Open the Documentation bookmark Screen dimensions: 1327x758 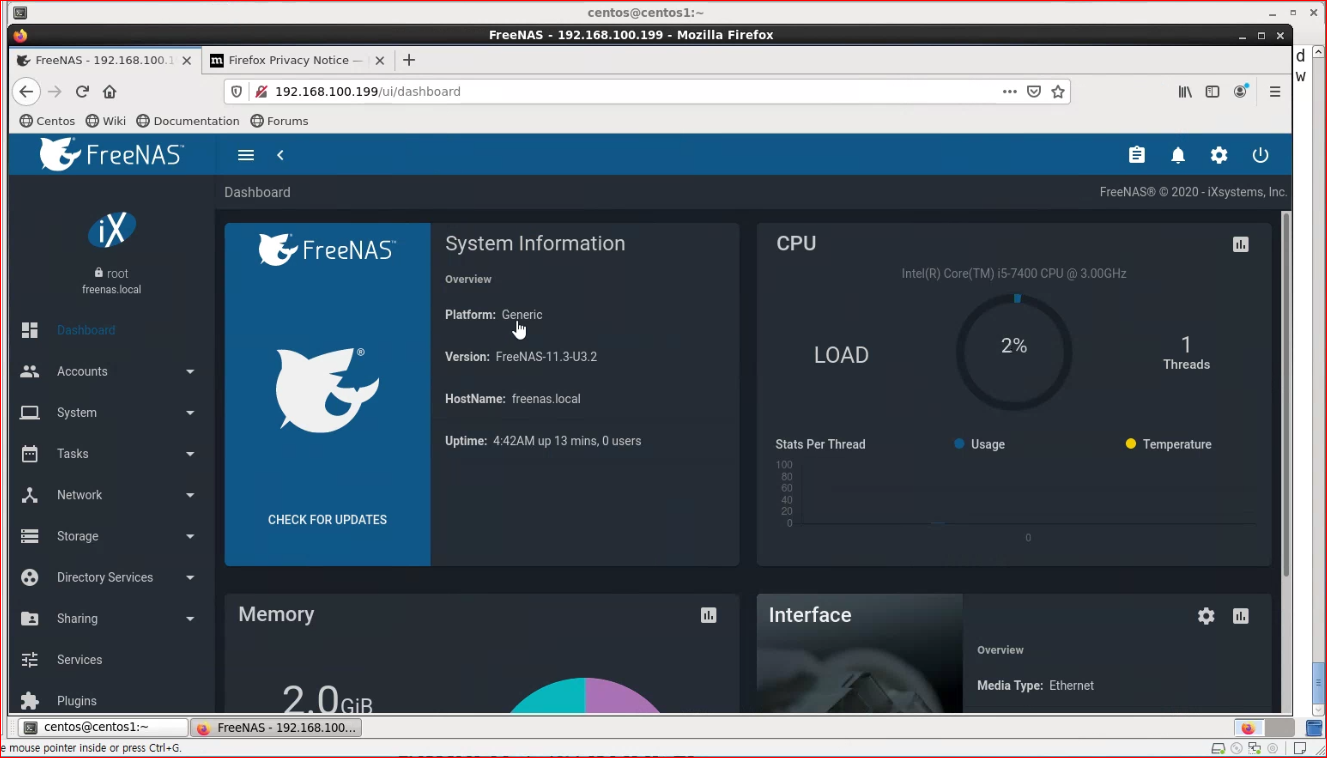click(x=188, y=121)
